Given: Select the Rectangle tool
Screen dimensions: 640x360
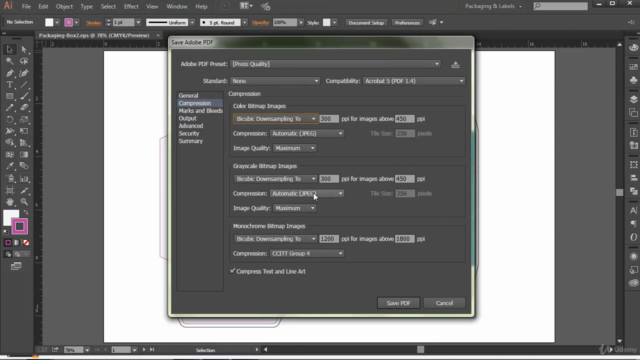Looking at the screenshot, I should click(9, 96).
